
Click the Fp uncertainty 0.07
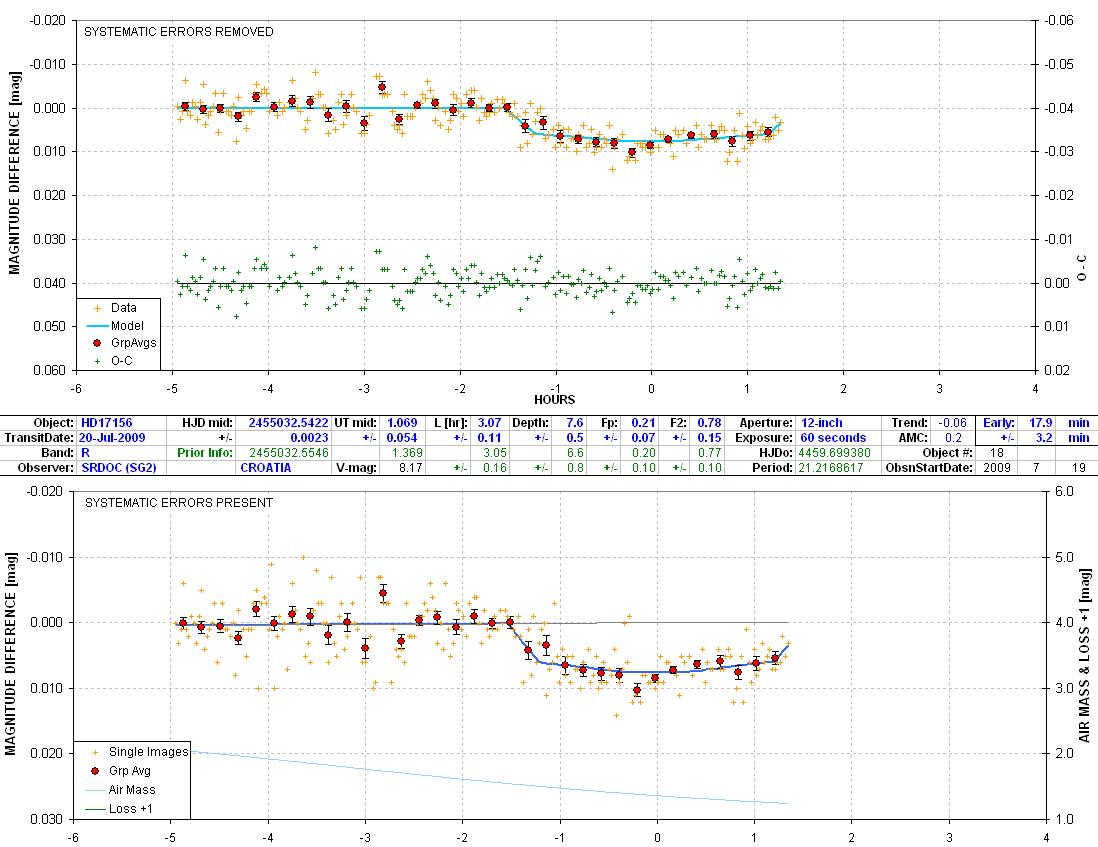pyautogui.click(x=644, y=438)
